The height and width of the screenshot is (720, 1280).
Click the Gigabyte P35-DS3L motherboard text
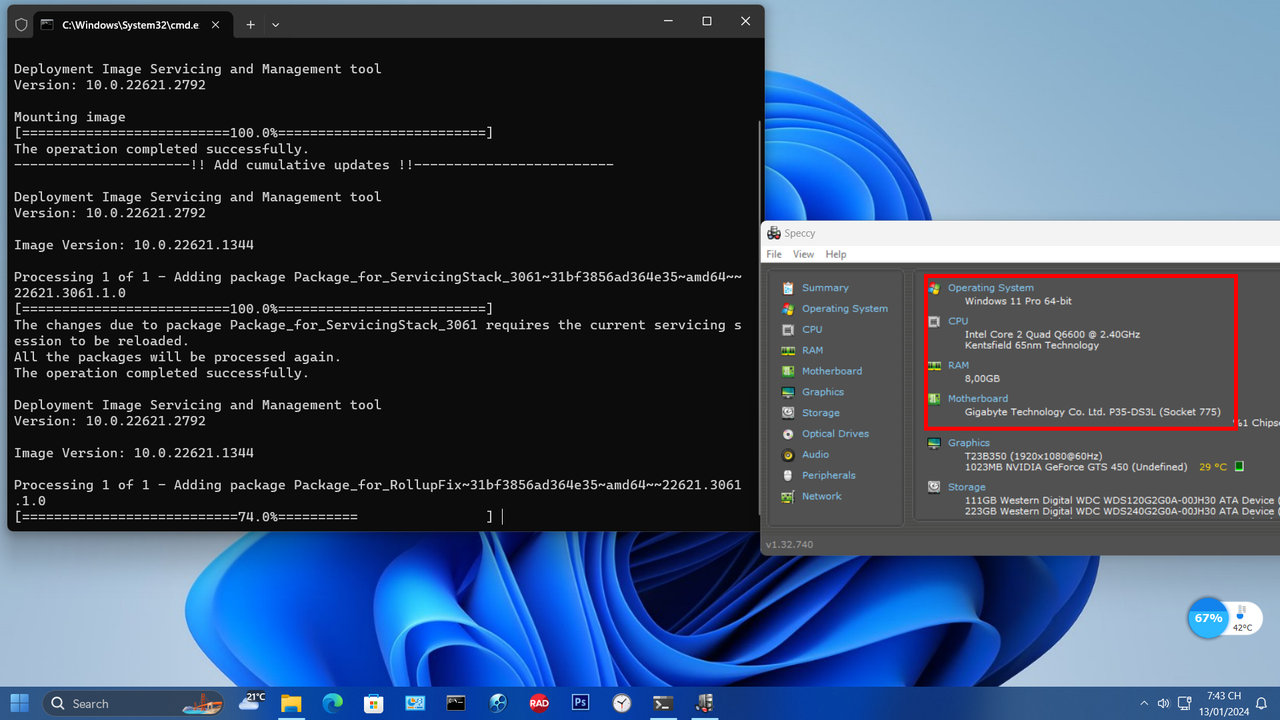point(1092,412)
